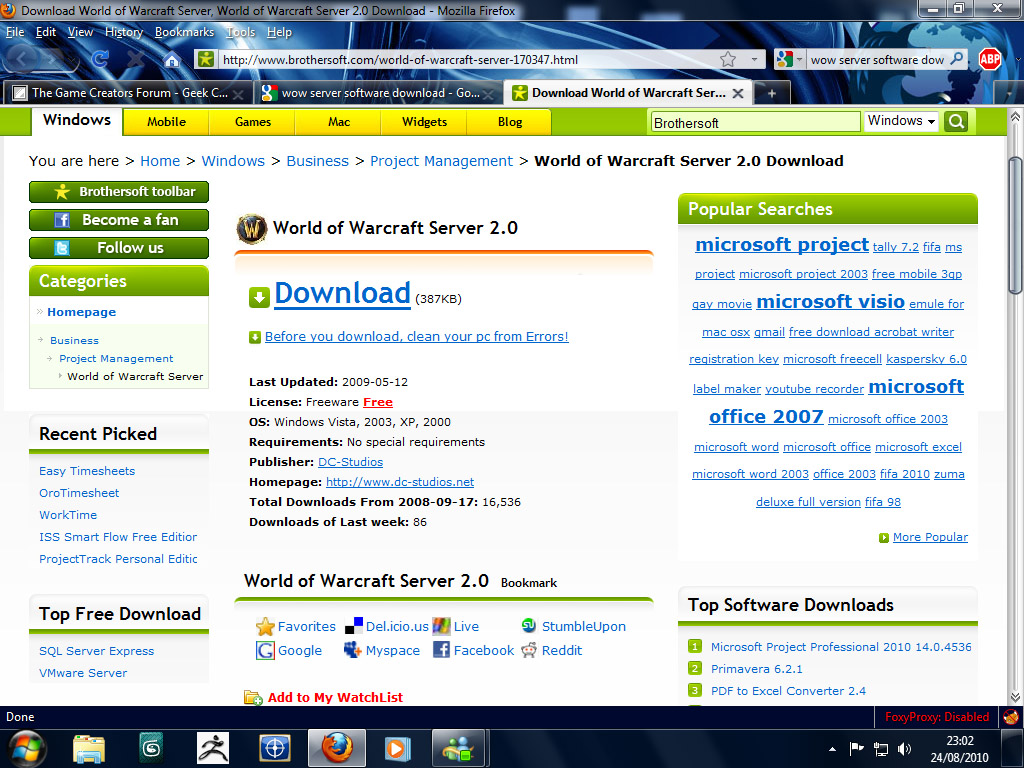This screenshot has height=768, width=1024.
Task: Switch to The Game Creators Forum tab
Action: click(x=127, y=93)
